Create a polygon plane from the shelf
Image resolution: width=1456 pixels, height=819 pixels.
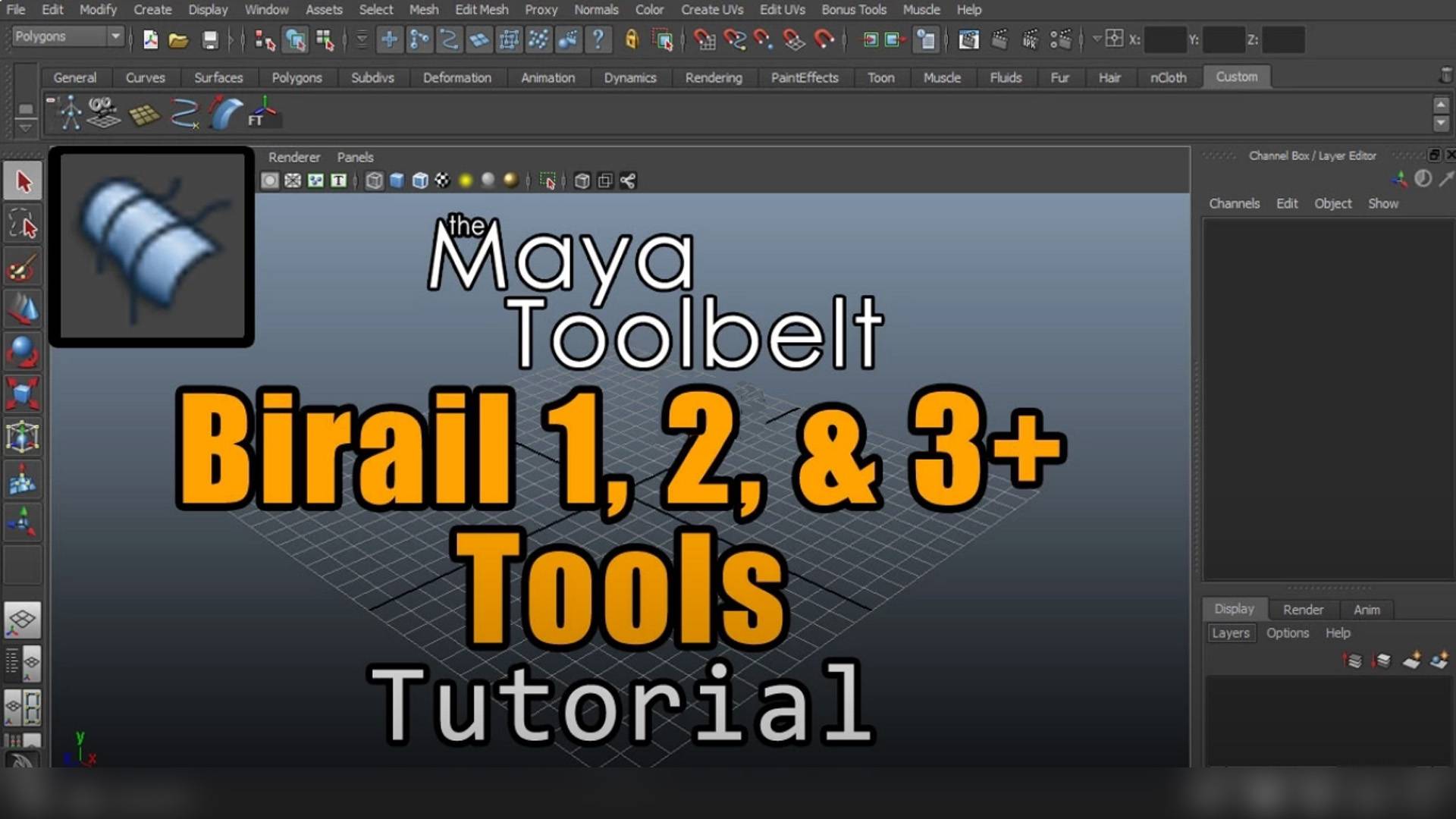[x=144, y=115]
